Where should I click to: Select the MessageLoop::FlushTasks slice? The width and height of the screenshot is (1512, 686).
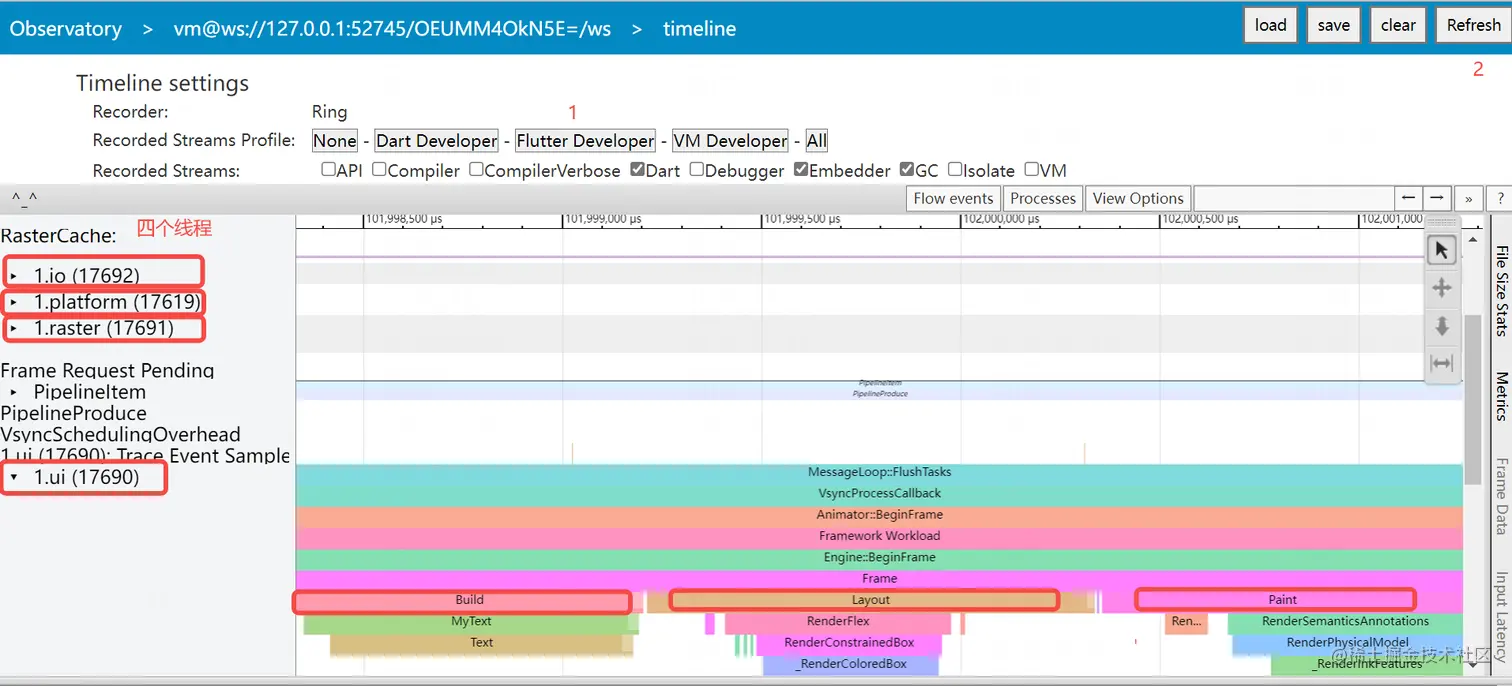[880, 472]
